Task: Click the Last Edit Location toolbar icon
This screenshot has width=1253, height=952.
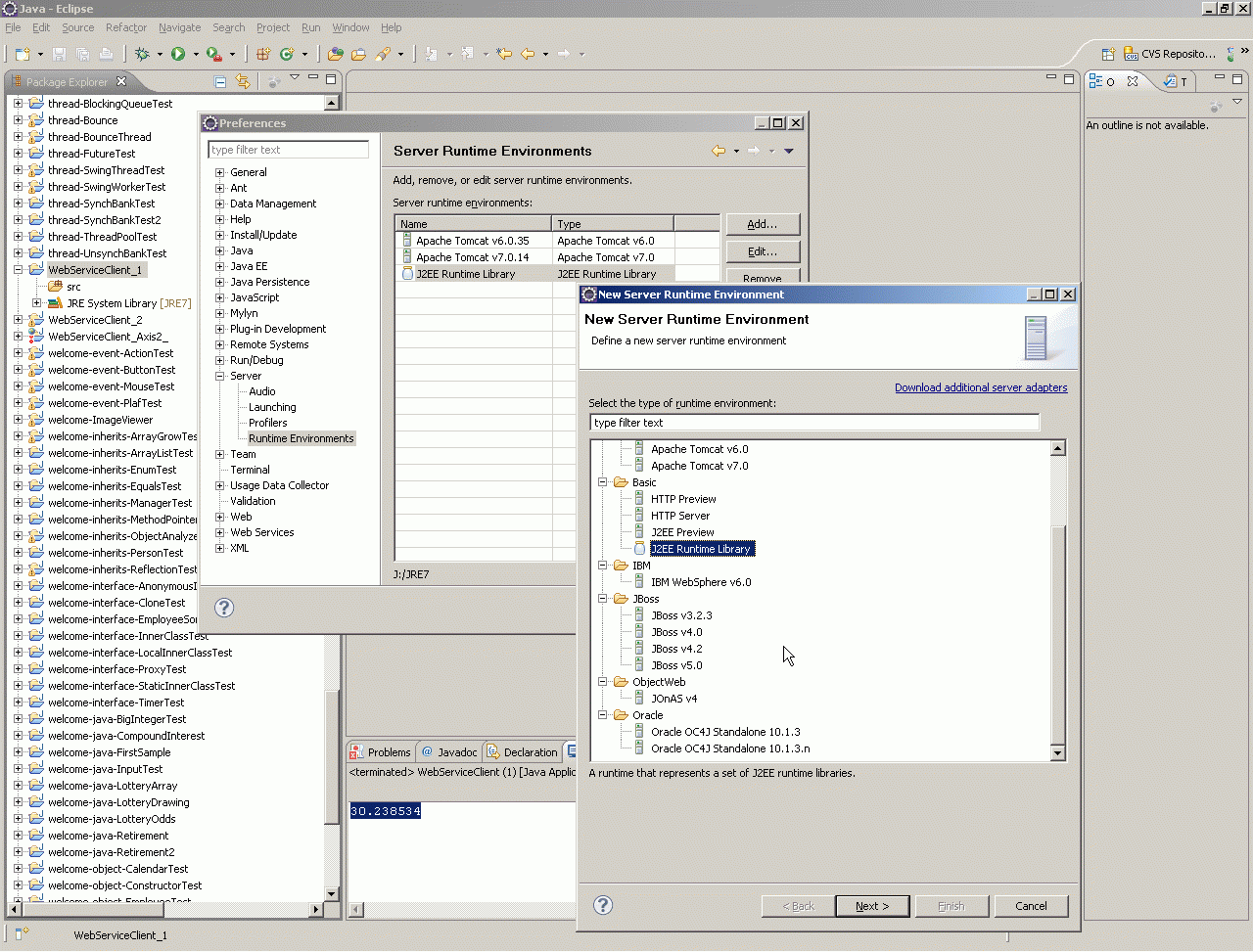Action: click(x=504, y=54)
